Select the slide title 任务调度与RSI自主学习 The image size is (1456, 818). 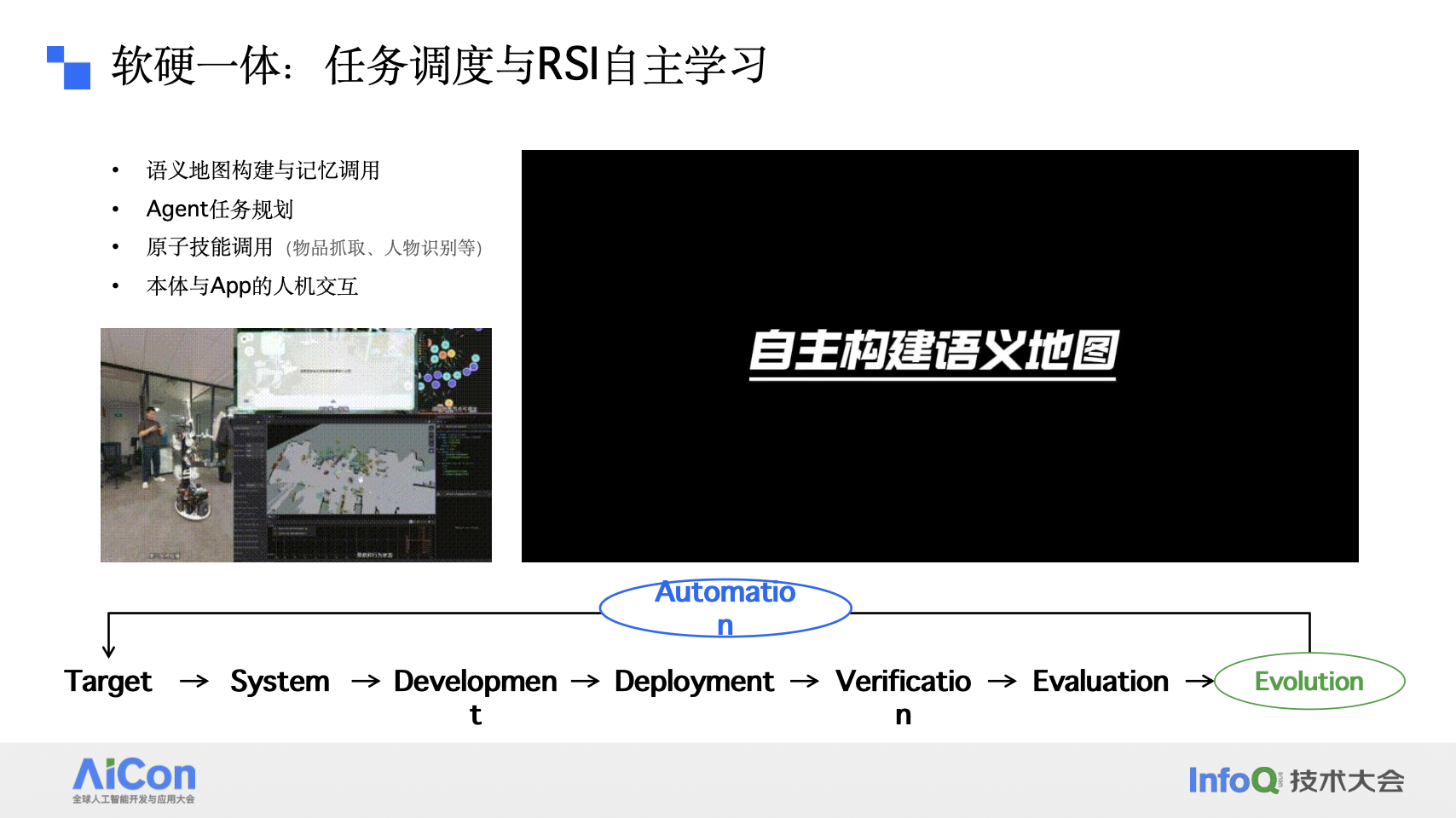click(x=546, y=66)
